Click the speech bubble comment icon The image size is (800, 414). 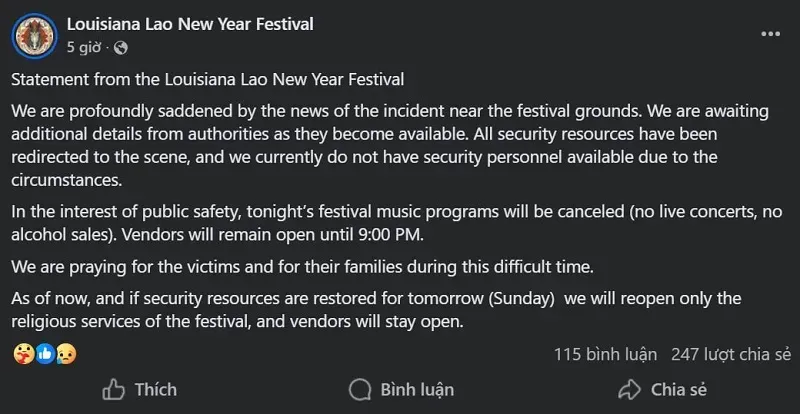point(359,389)
